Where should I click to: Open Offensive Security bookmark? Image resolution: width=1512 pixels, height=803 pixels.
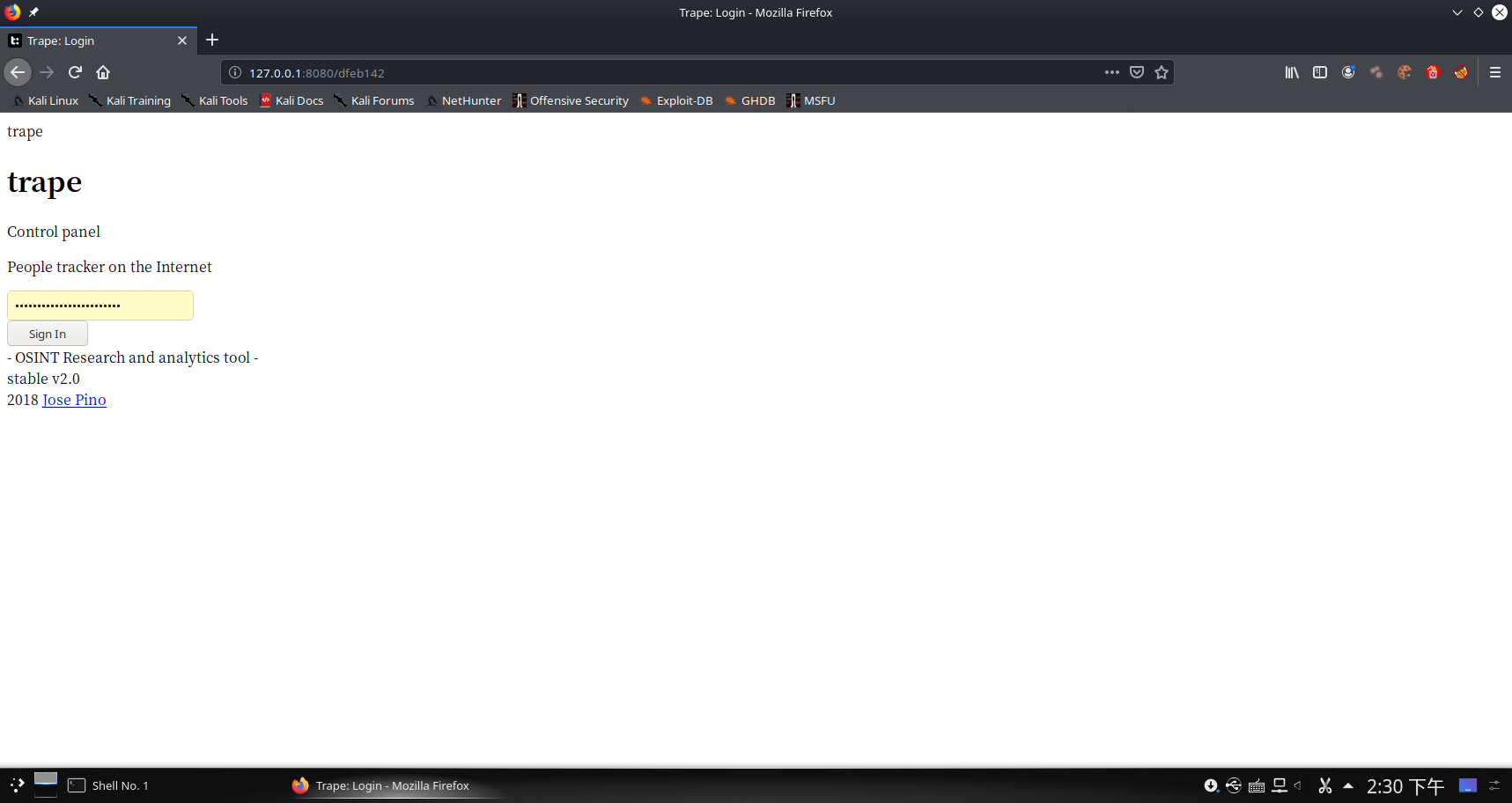(571, 100)
